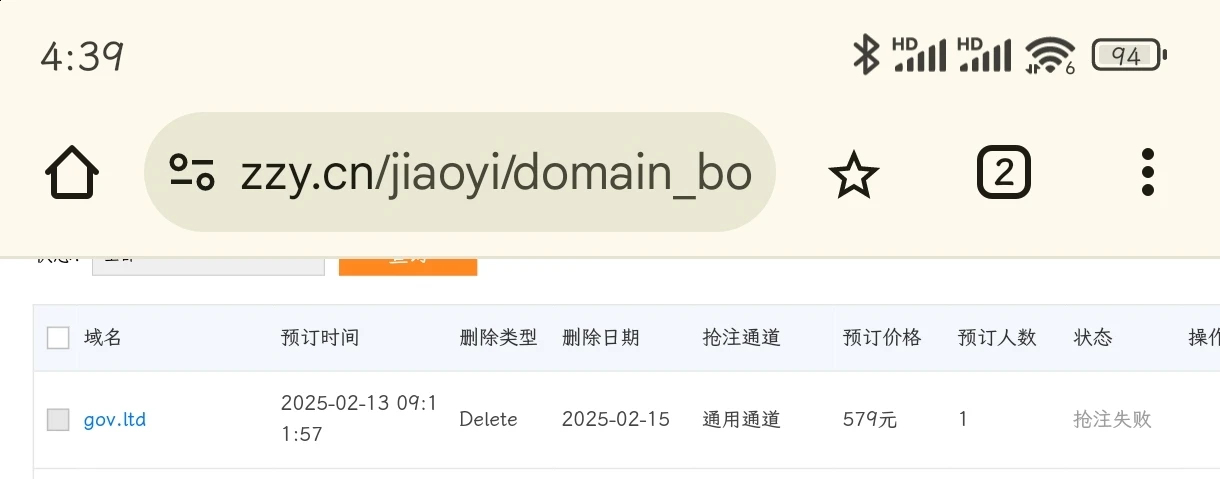Click the 状态 column header

click(x=1093, y=338)
